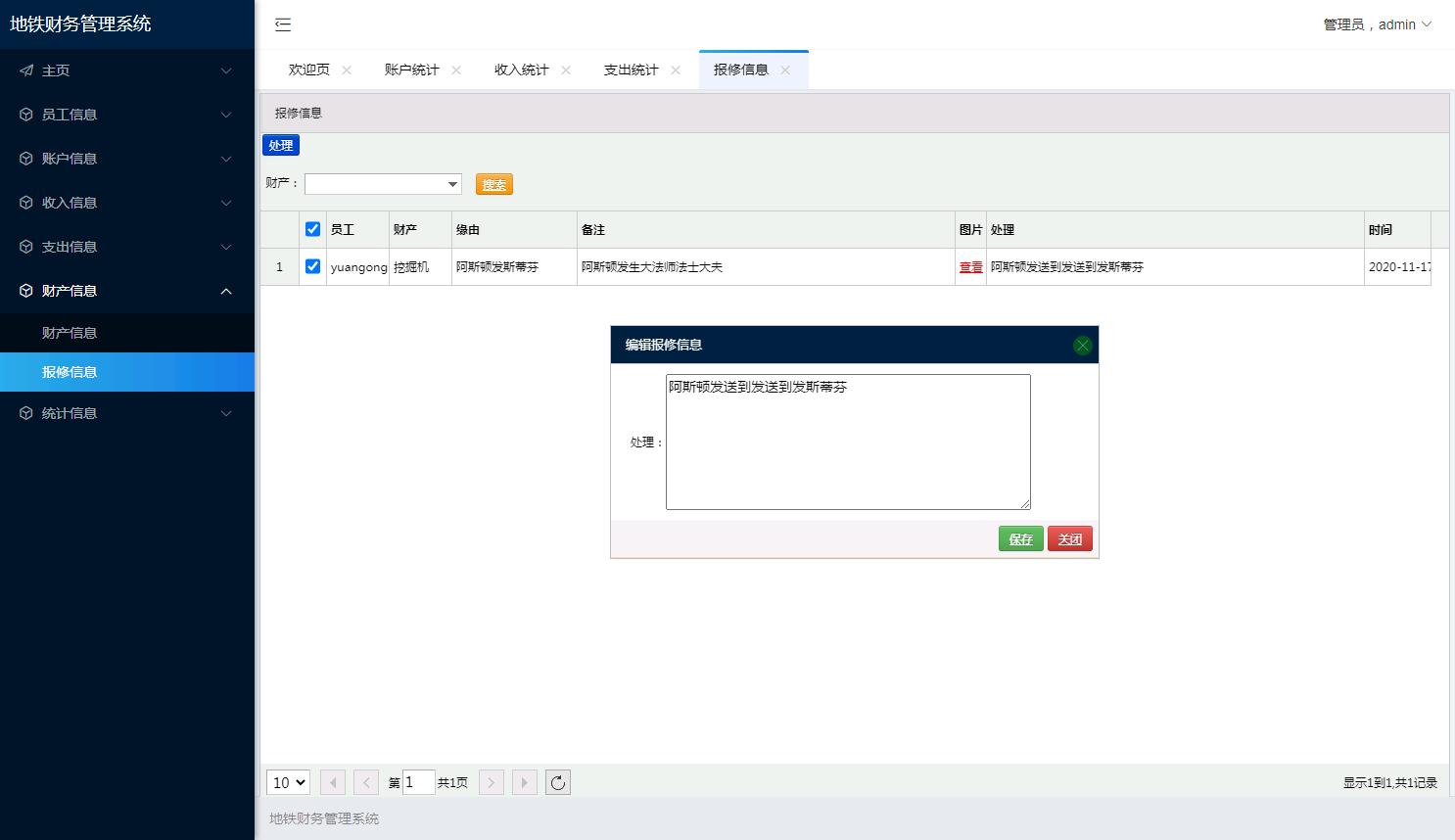Open the page size dropdown showing 10

click(x=288, y=782)
